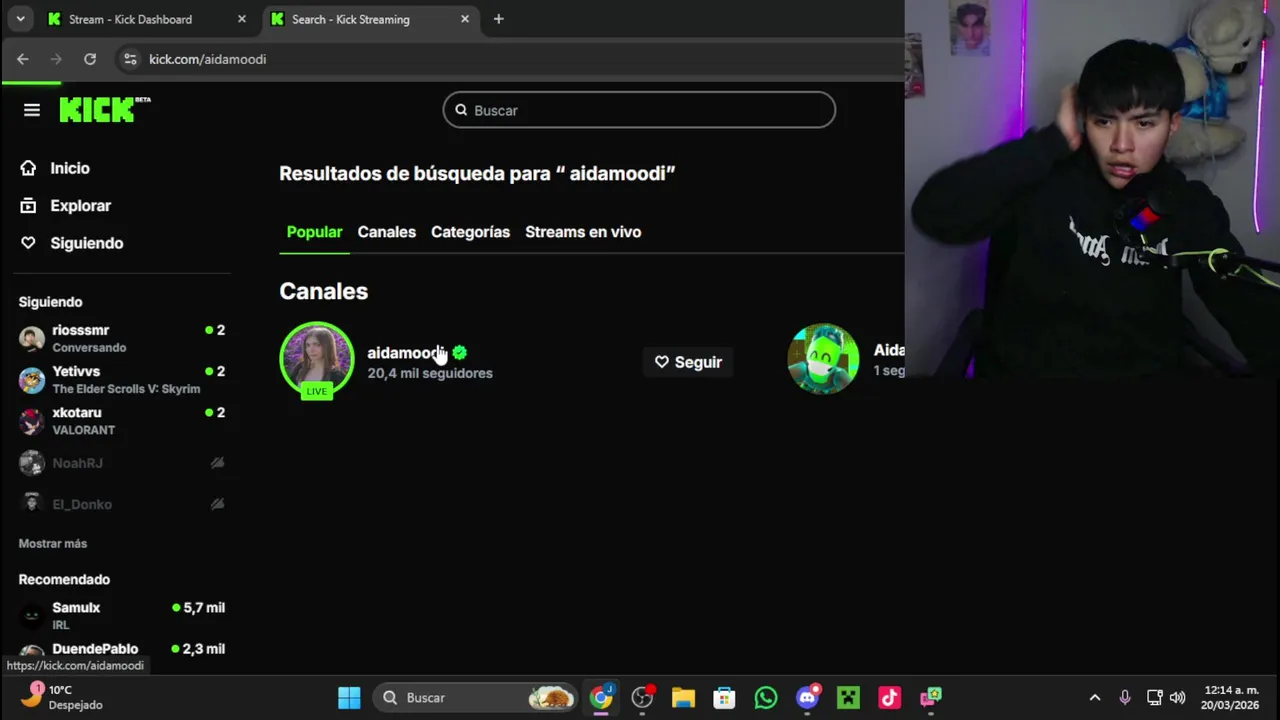Click El_Donko avatar in sidebar
Screen dimensions: 1280x720
[x=32, y=504]
